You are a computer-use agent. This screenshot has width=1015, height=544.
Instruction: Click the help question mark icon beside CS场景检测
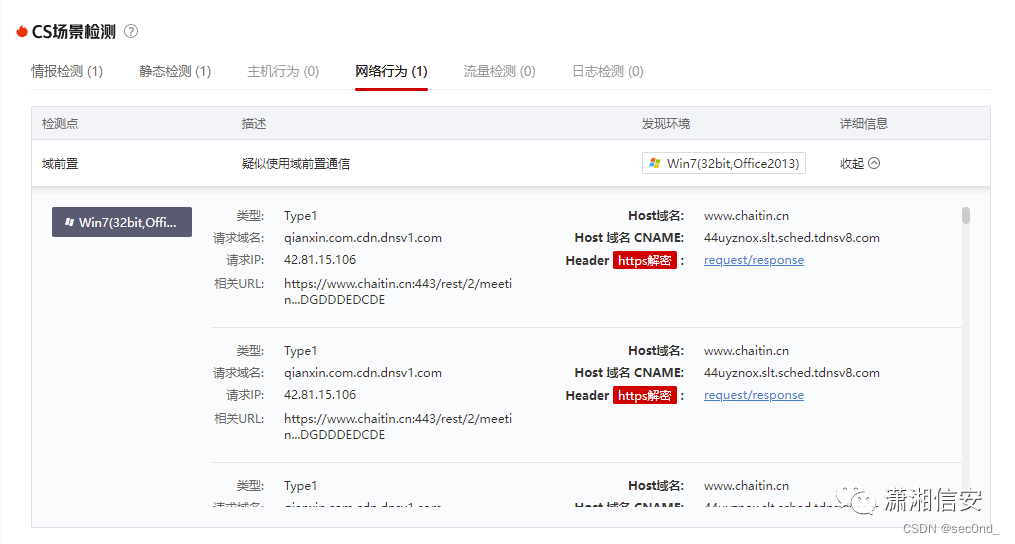[131, 31]
